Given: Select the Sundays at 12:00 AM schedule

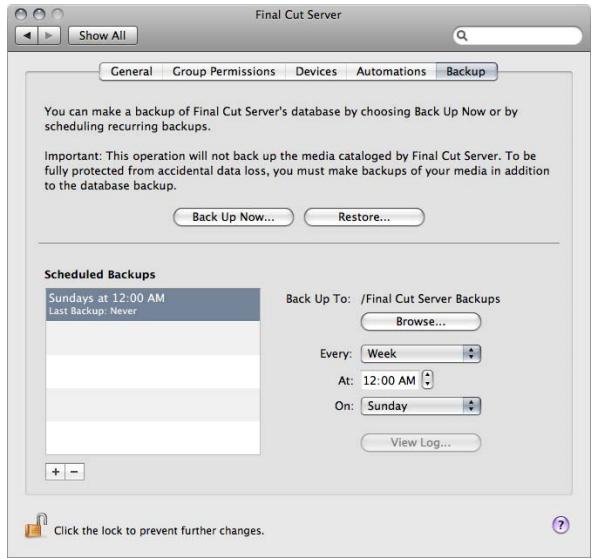Looking at the screenshot, I should click(x=153, y=304).
